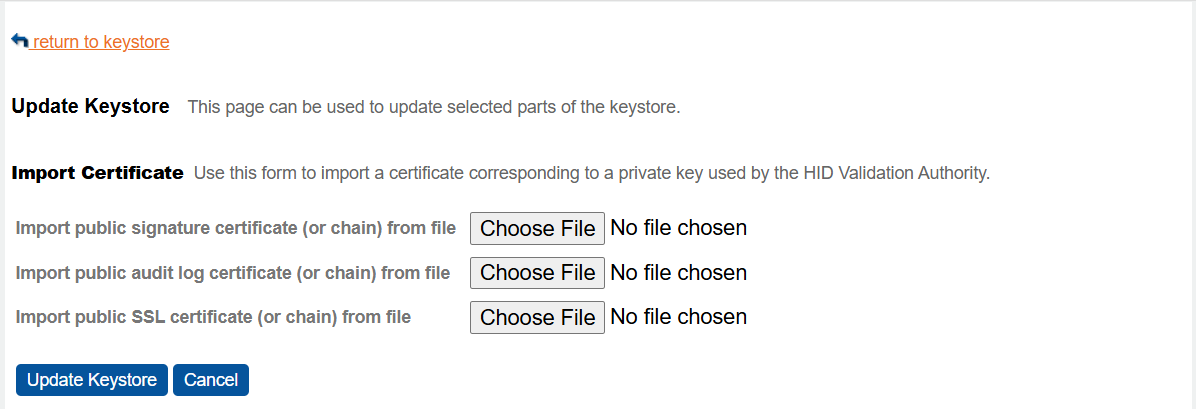Click the 'Import public SSL certificate' label

coord(213,317)
